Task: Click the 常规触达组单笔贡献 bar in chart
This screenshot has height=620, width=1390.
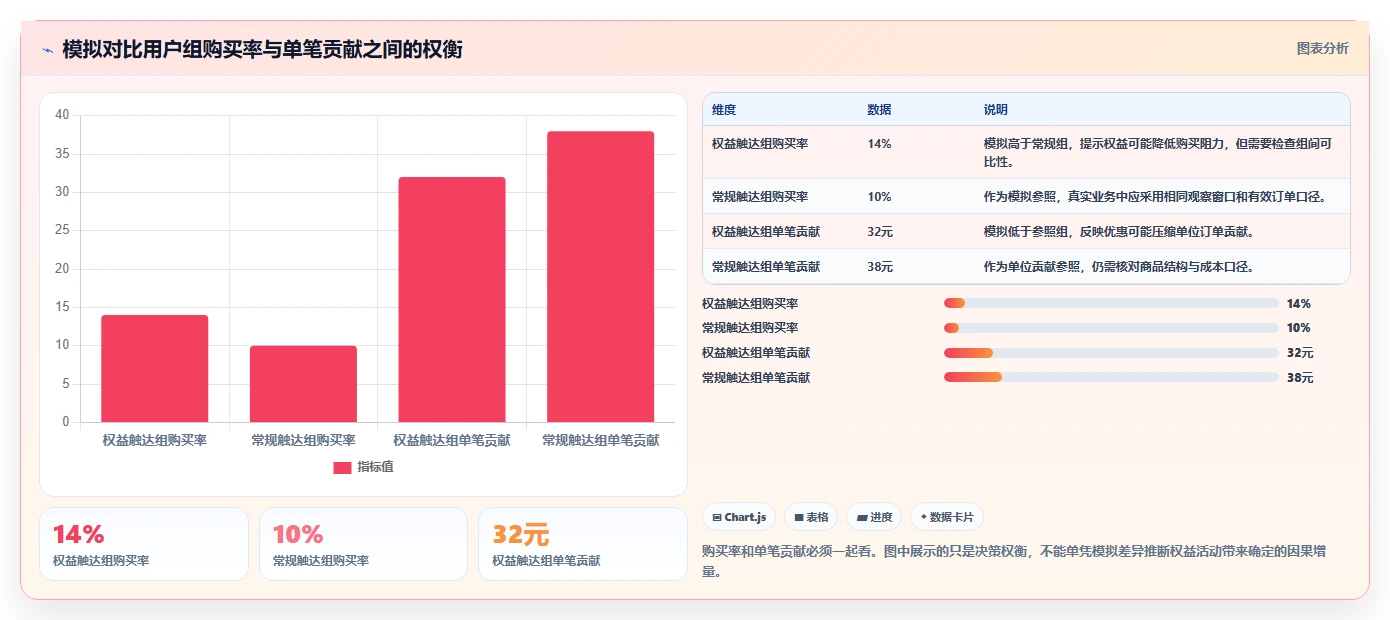Action: [600, 277]
